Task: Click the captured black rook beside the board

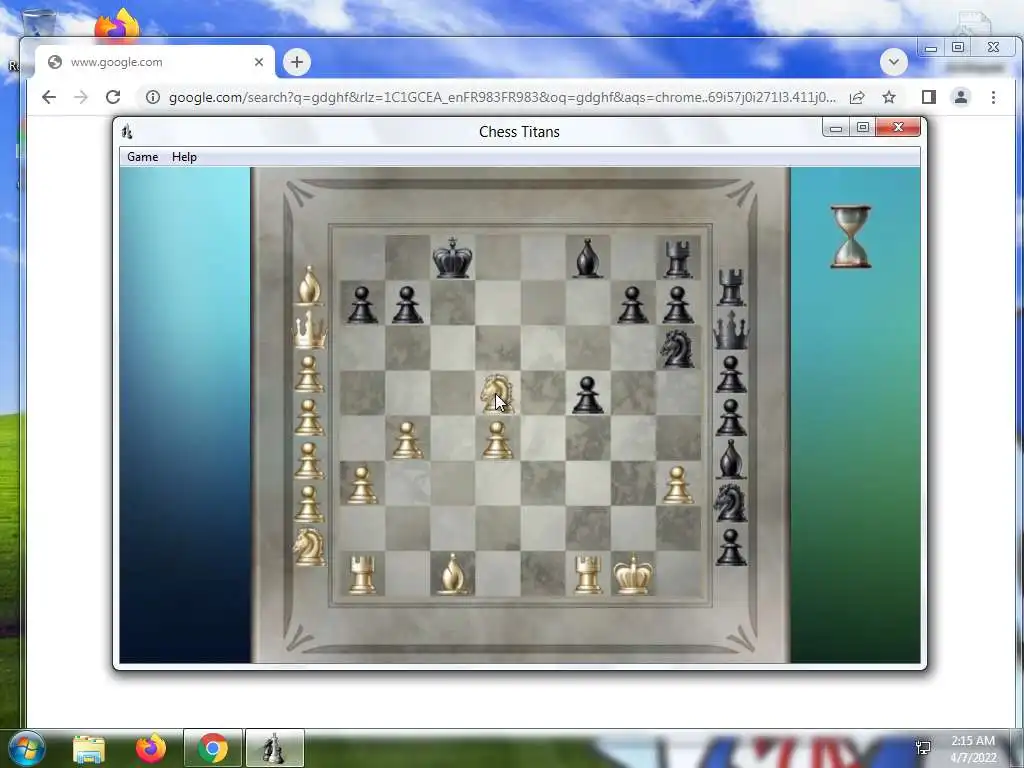Action: coord(731,287)
